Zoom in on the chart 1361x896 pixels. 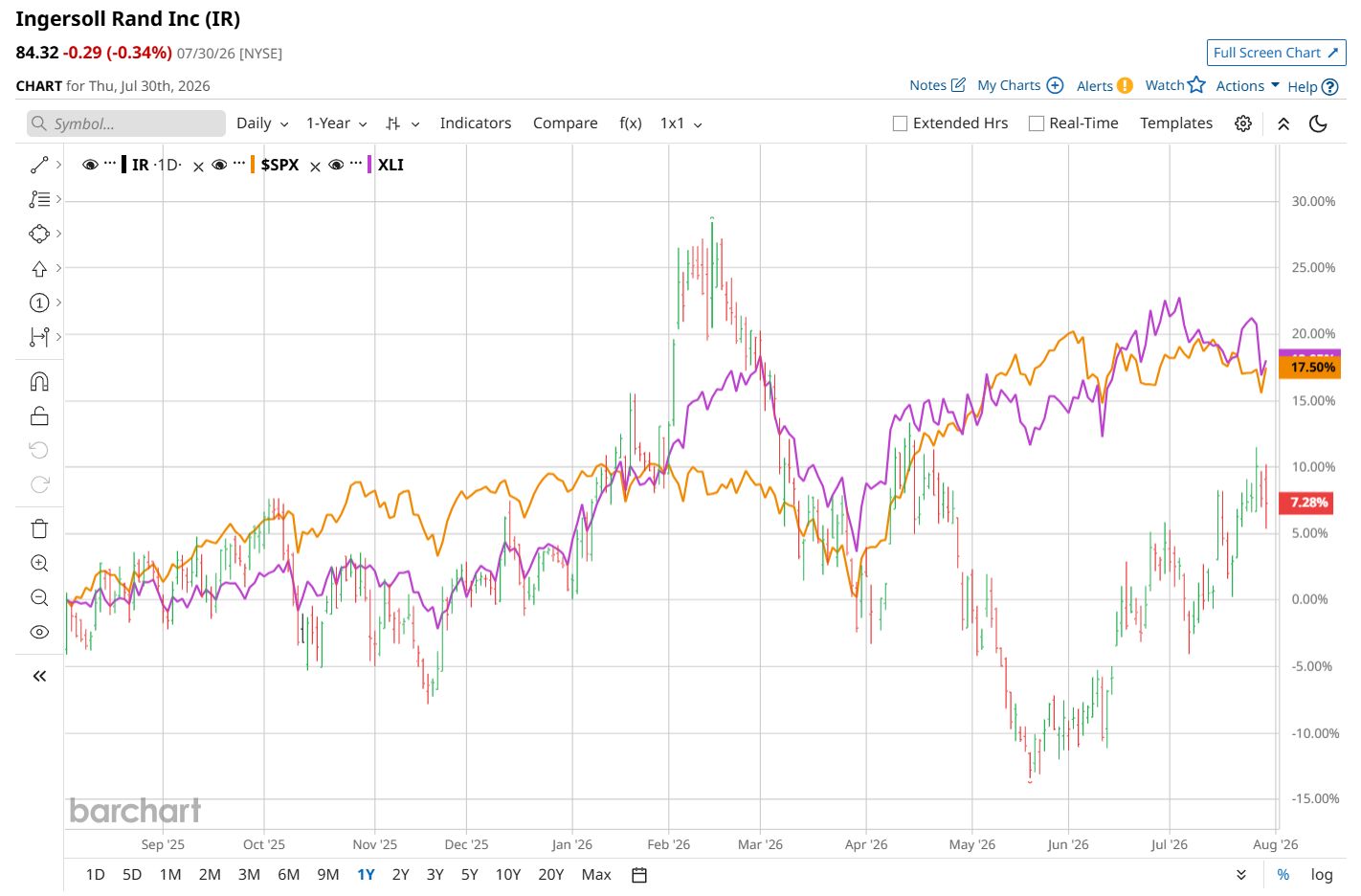click(x=39, y=563)
